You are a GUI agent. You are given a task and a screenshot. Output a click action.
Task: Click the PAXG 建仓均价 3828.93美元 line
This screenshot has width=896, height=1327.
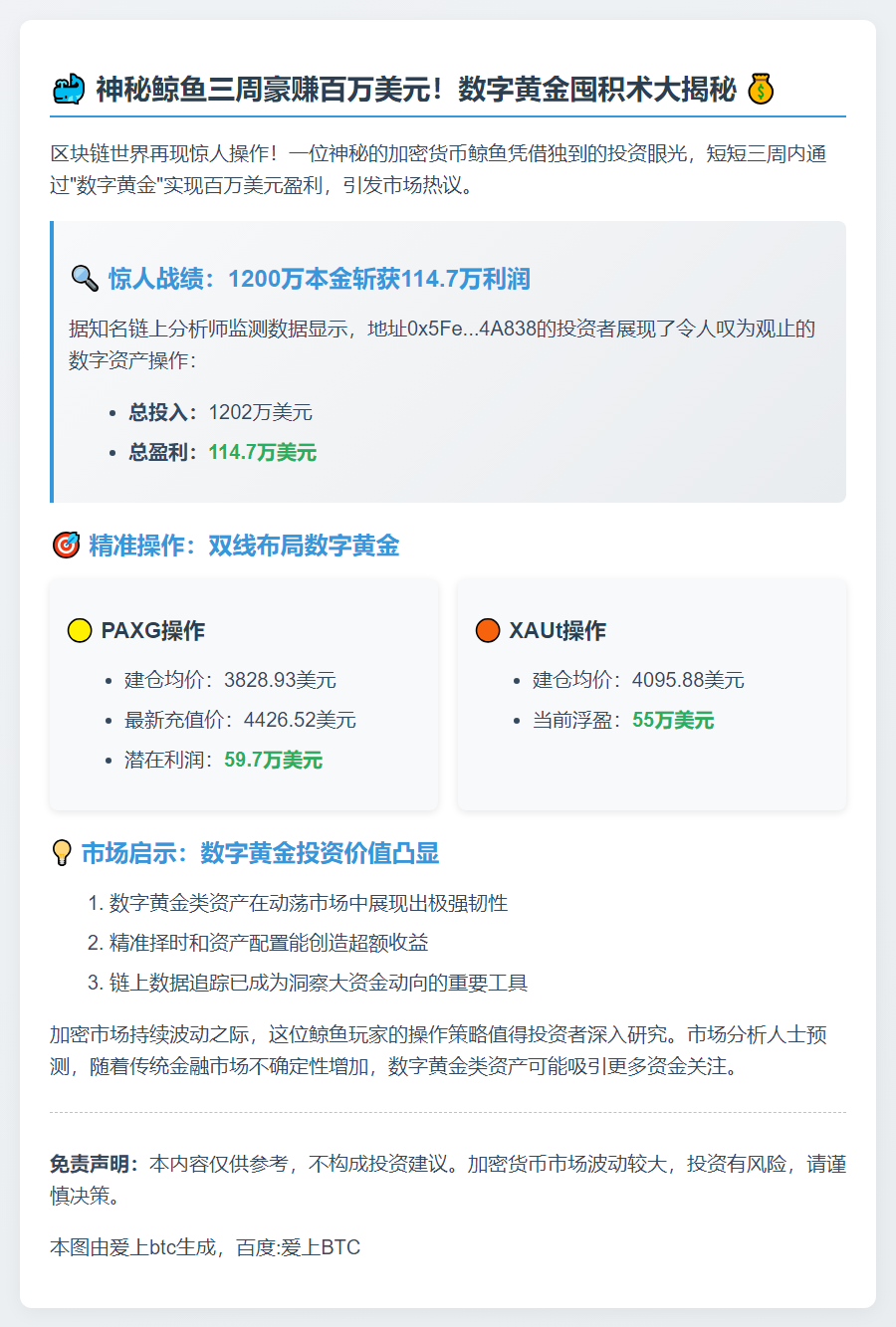(x=230, y=680)
